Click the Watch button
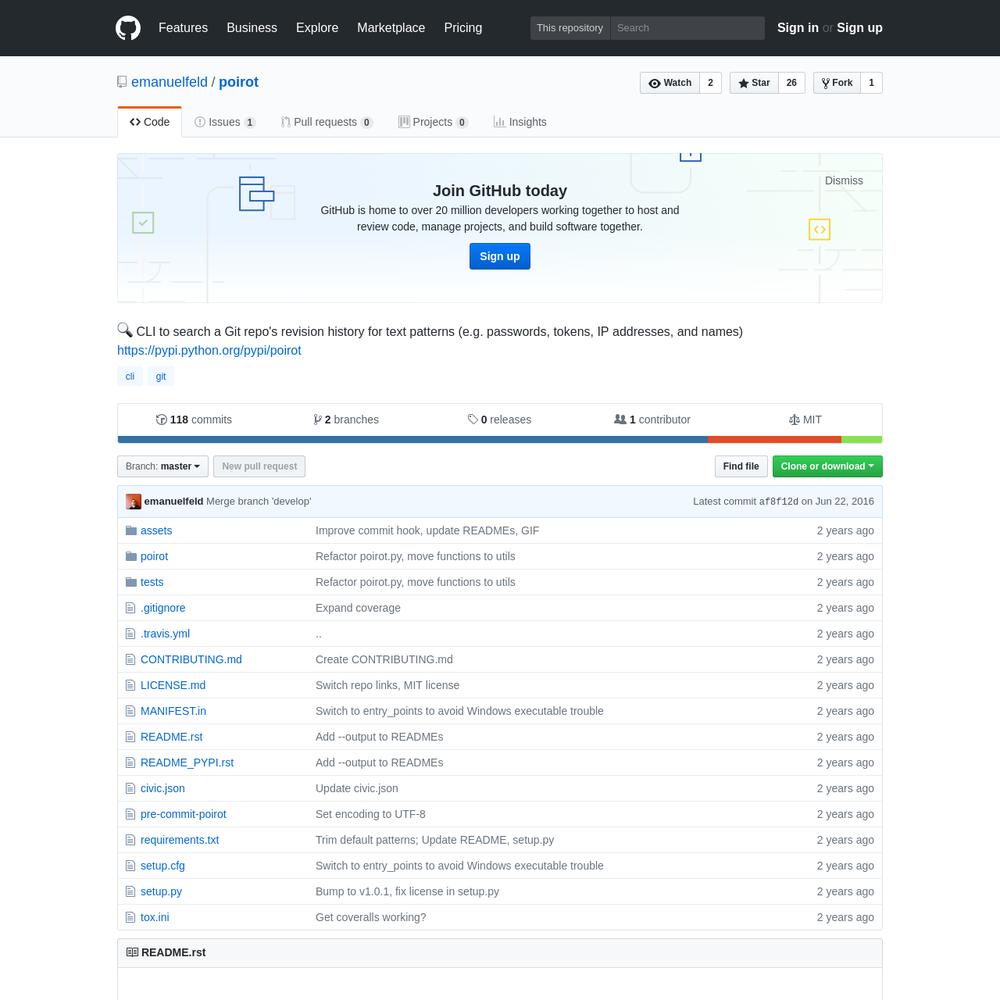 coord(670,83)
